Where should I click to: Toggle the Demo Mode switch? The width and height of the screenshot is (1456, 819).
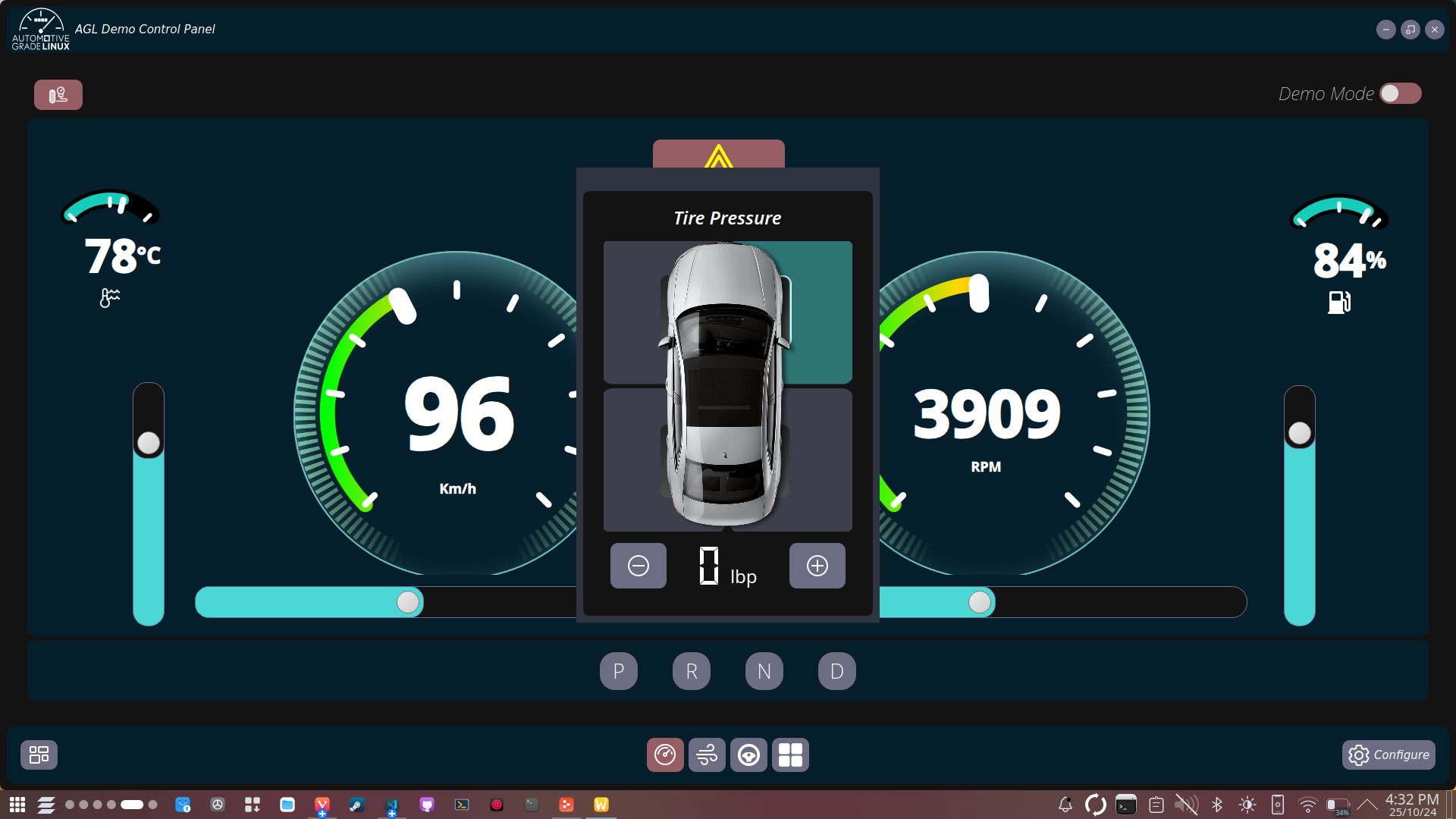(x=1400, y=93)
